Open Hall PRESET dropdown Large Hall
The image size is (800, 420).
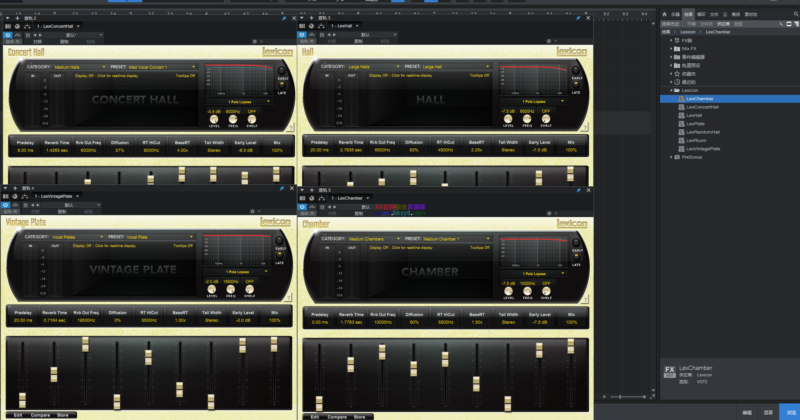(456, 66)
